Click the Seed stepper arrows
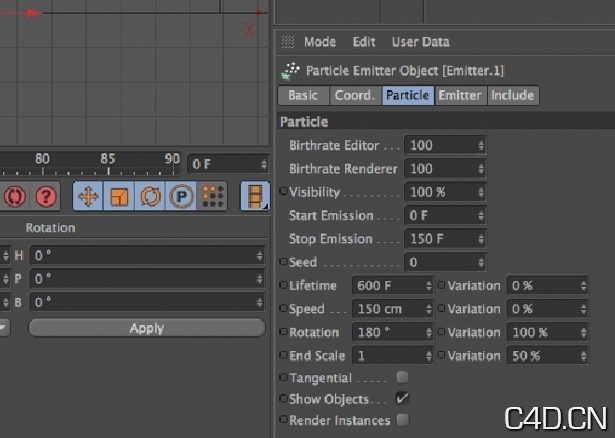615x438 pixels. pos(481,262)
